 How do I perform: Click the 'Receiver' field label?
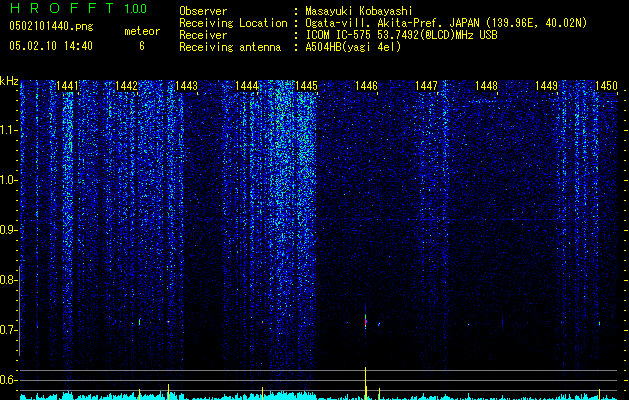[x=203, y=35]
